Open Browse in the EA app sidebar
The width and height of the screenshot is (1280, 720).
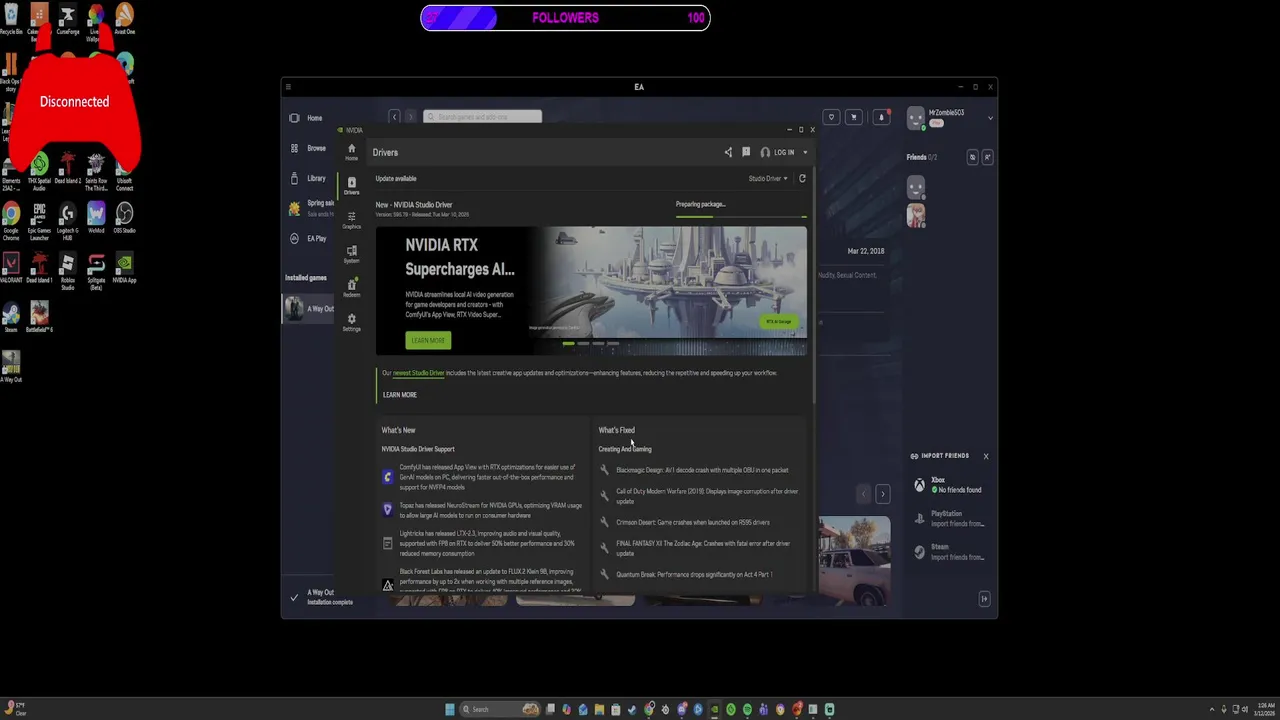308,148
